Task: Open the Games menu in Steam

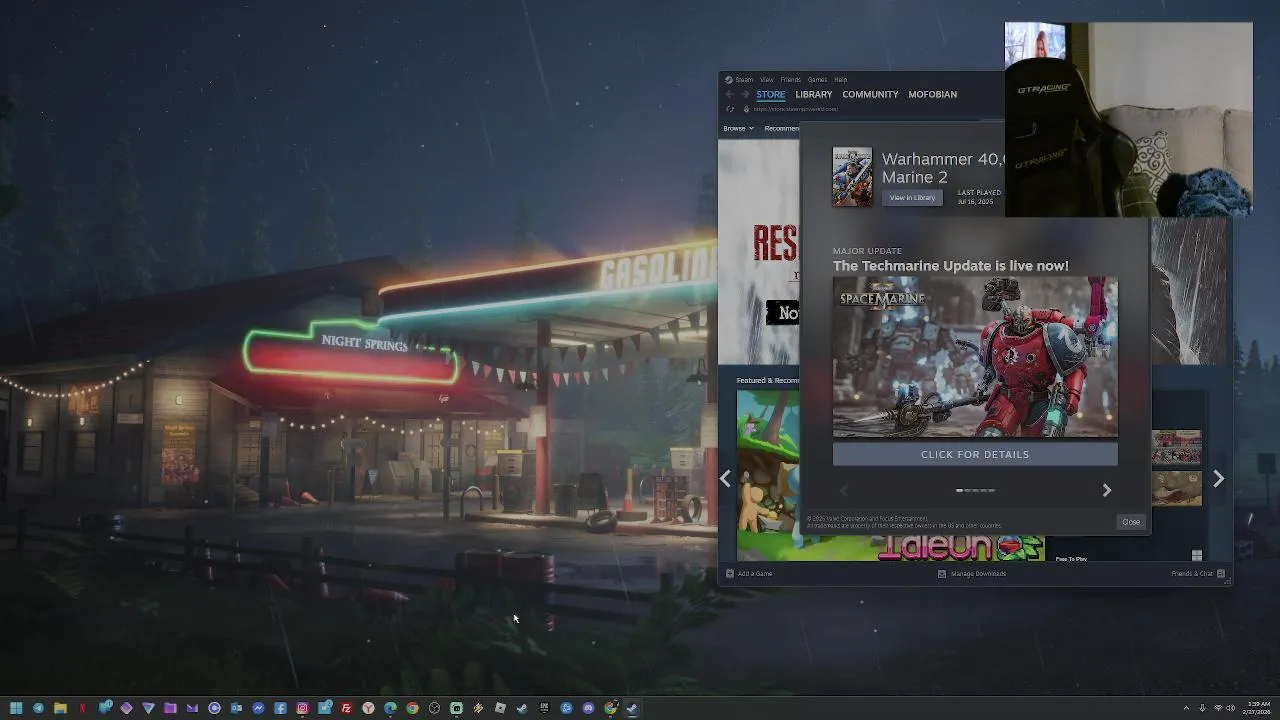Action: [x=817, y=80]
